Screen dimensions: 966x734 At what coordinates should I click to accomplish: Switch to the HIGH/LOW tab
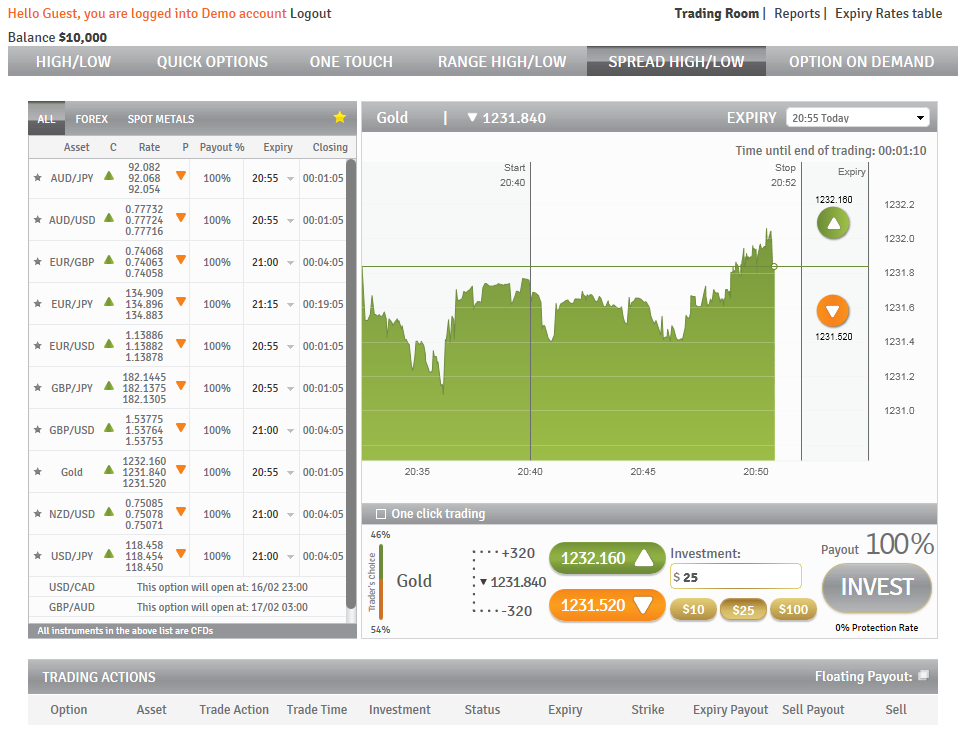coord(73,62)
